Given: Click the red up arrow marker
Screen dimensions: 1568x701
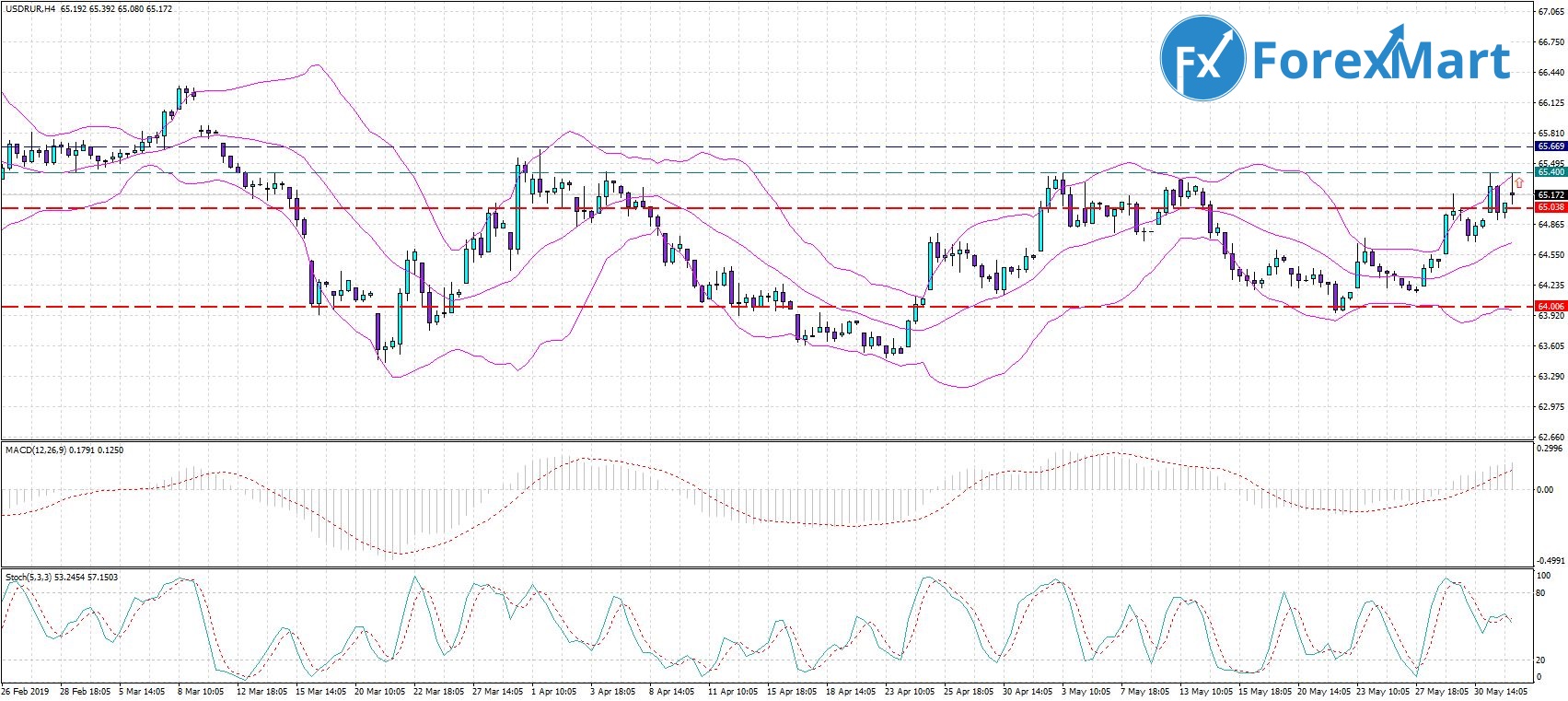Looking at the screenshot, I should pyautogui.click(x=1519, y=183).
